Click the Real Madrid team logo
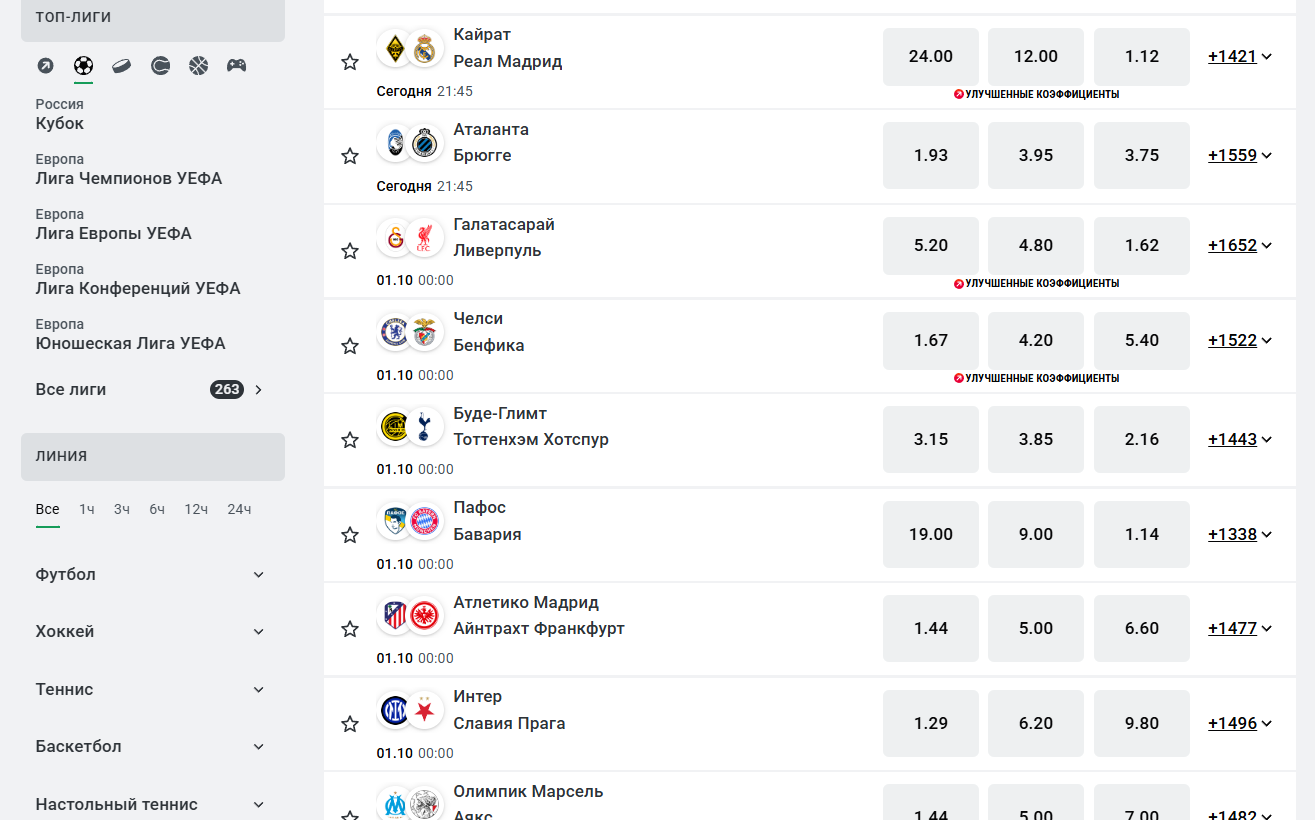The height and width of the screenshot is (820, 1315). (425, 48)
